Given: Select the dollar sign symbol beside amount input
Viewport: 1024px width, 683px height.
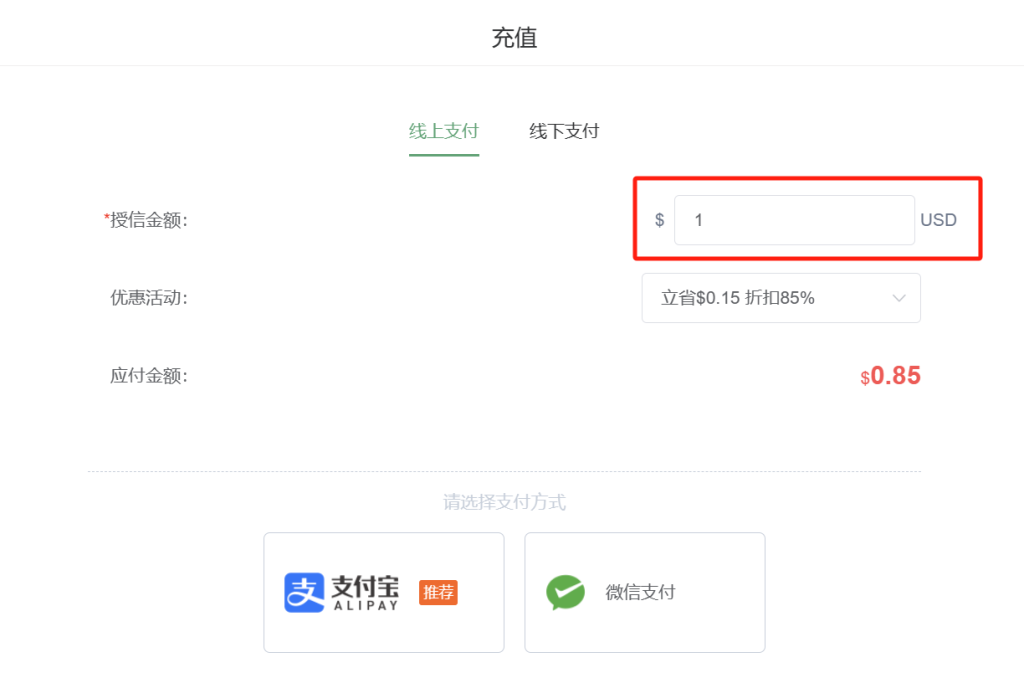Looking at the screenshot, I should [x=659, y=220].
